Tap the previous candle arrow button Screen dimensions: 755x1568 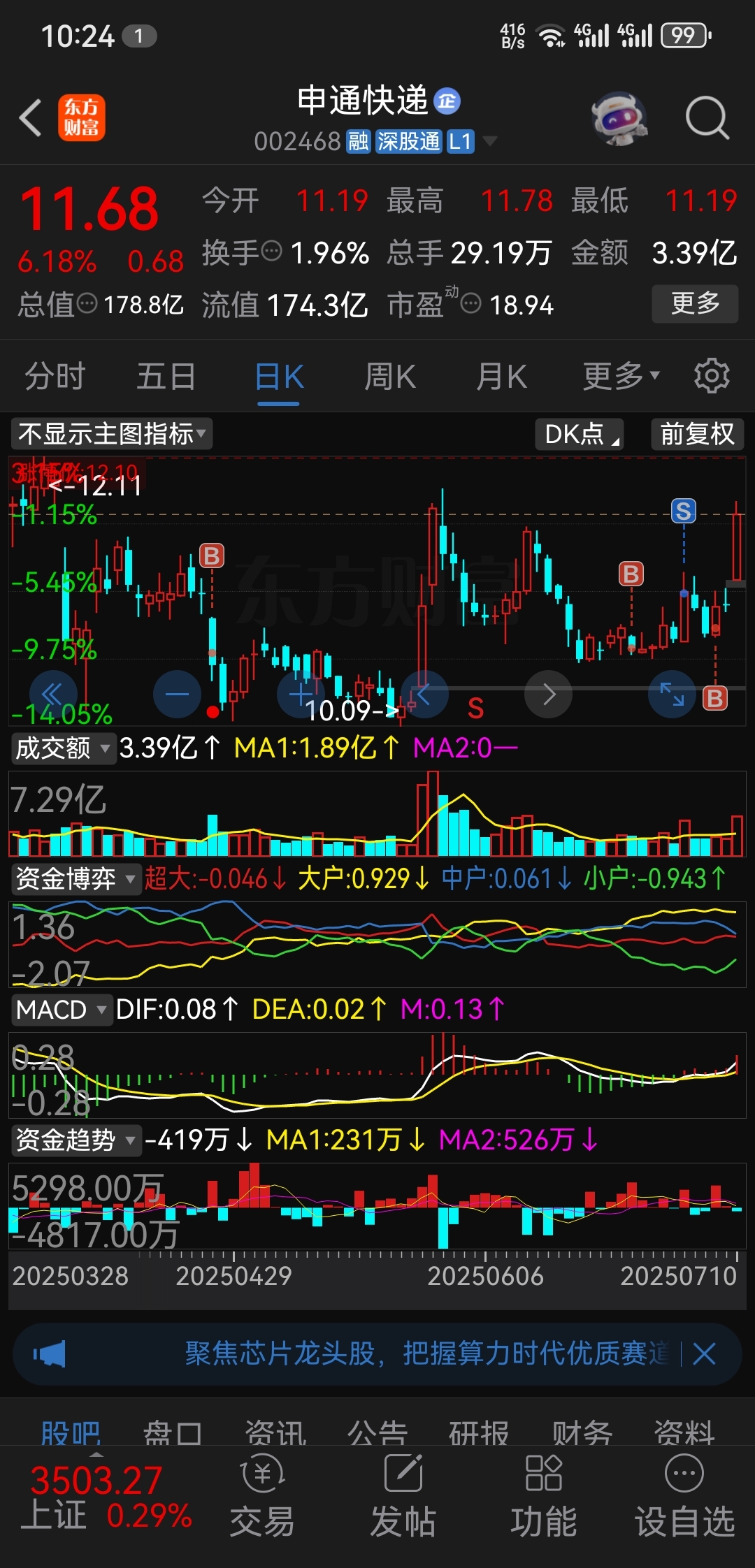[424, 694]
